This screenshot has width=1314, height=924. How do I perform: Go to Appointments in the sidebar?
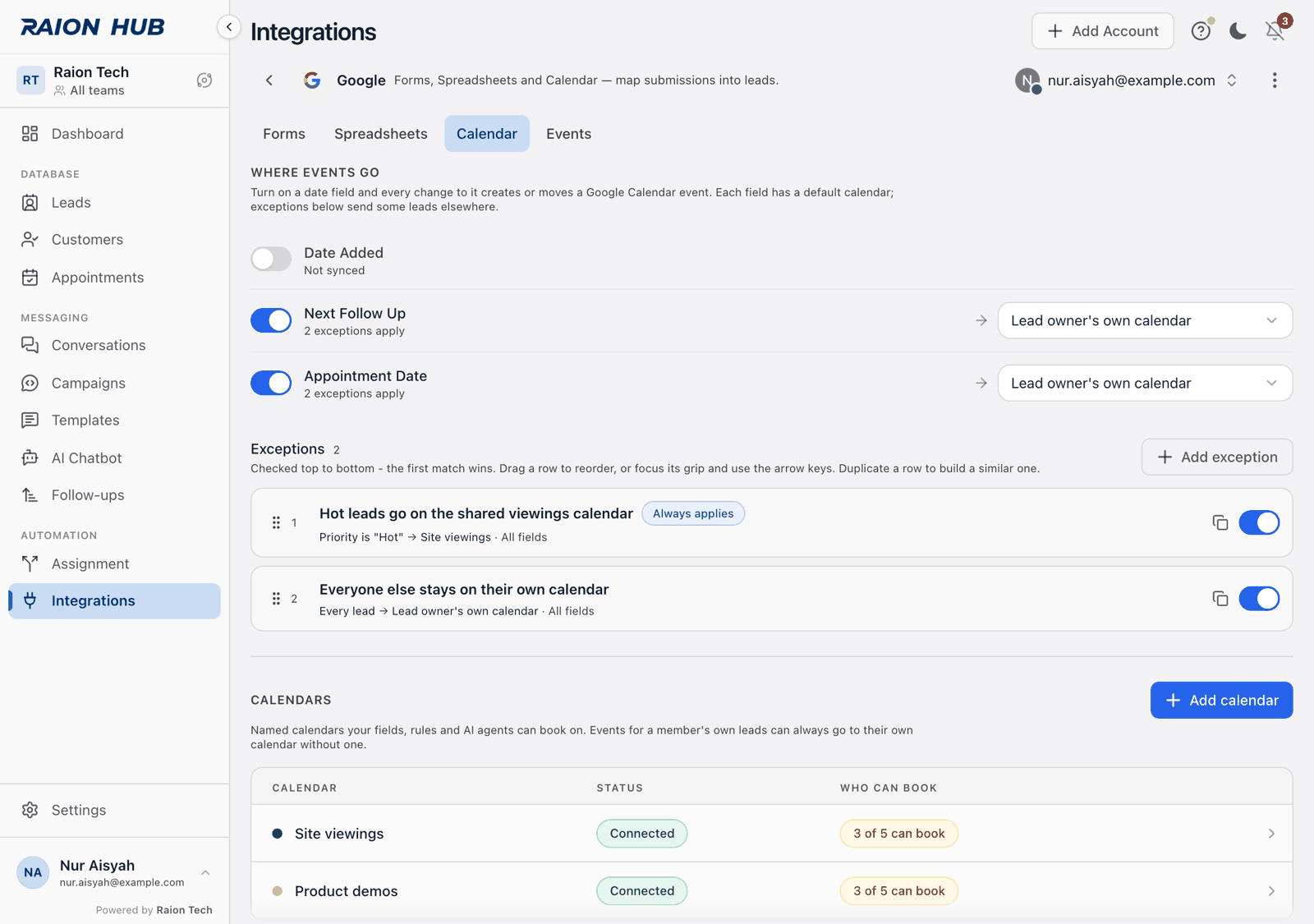(114, 278)
